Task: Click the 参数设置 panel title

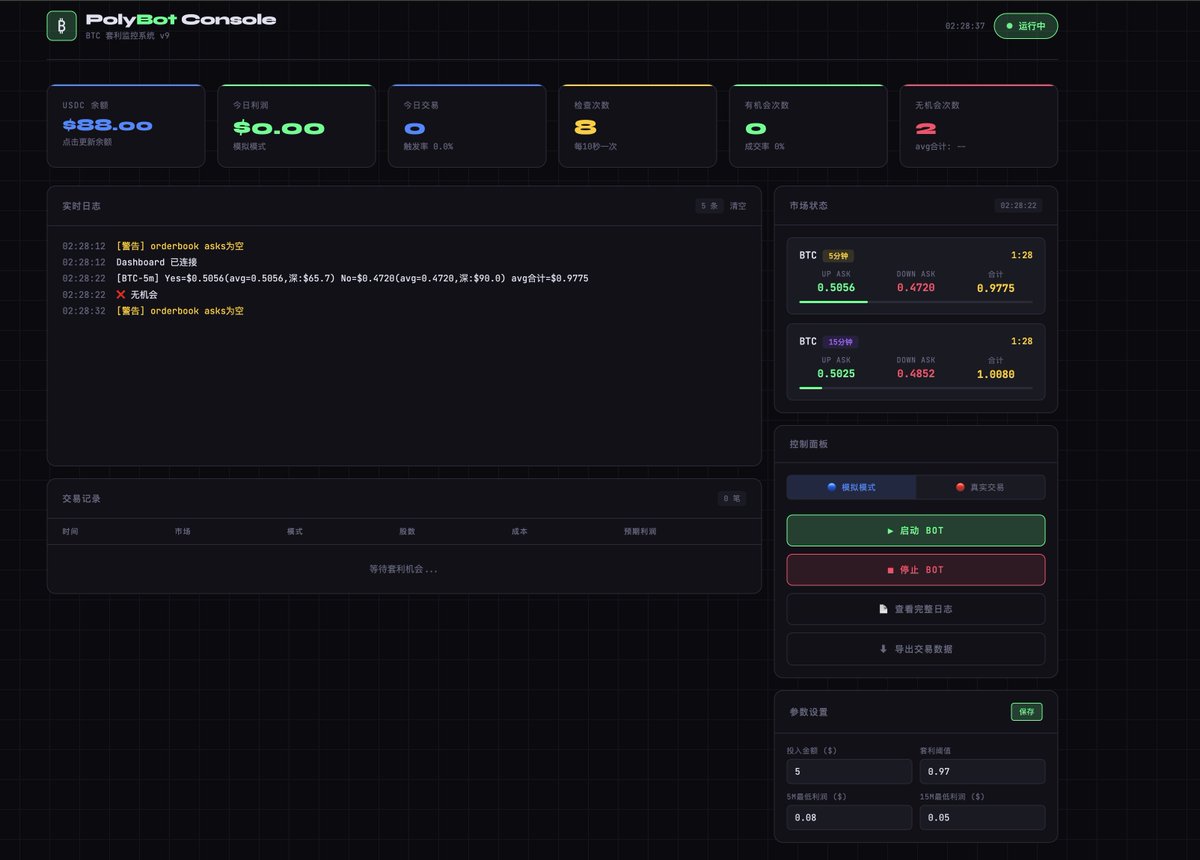Action: [x=808, y=712]
